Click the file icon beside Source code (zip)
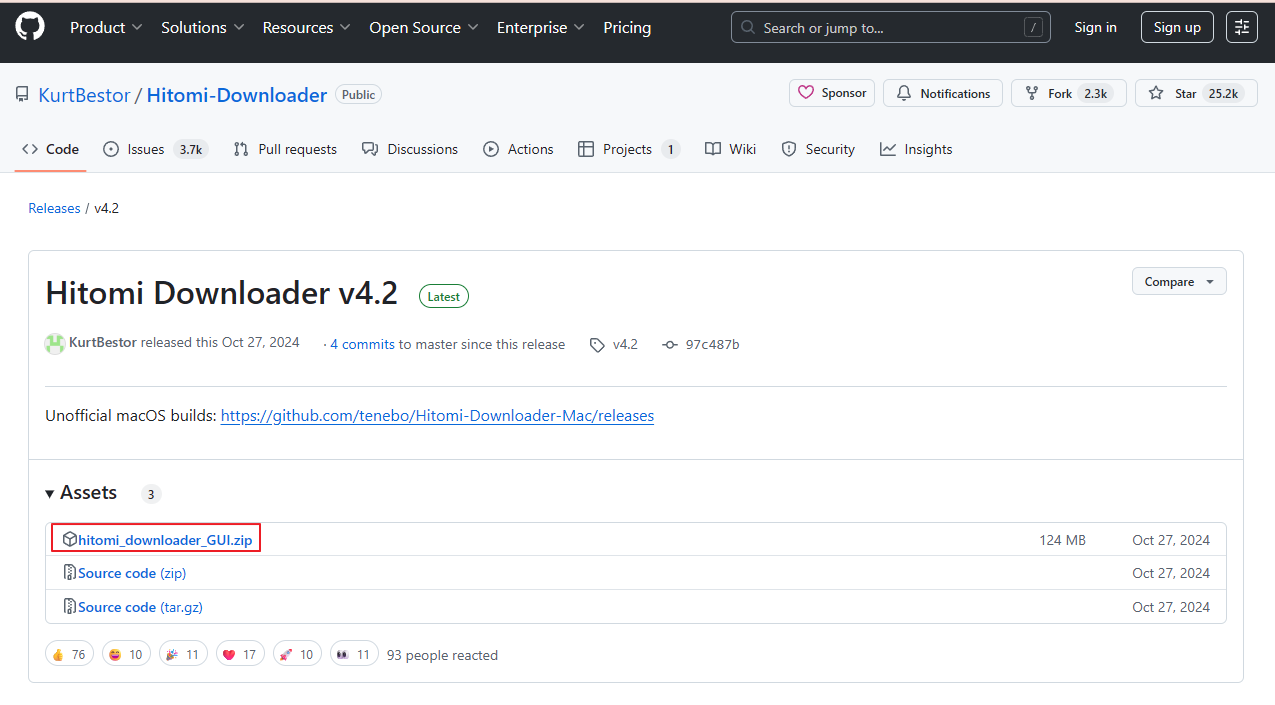 click(x=69, y=573)
